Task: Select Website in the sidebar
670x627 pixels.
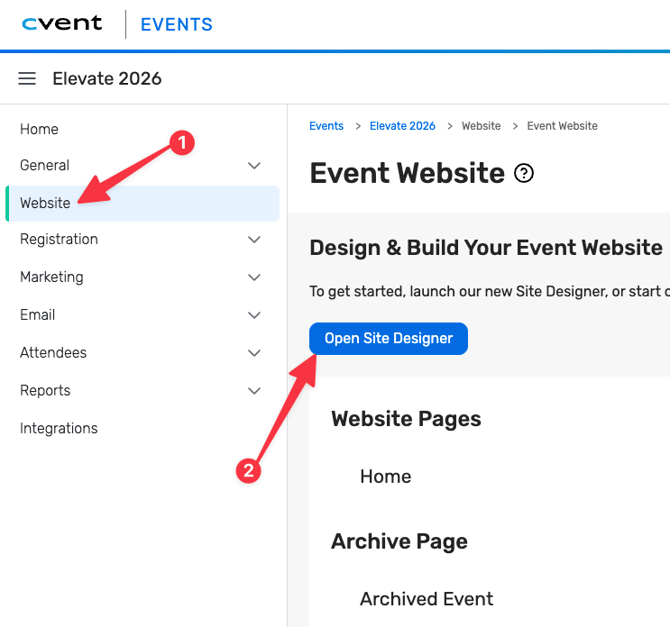Action: coord(45,203)
